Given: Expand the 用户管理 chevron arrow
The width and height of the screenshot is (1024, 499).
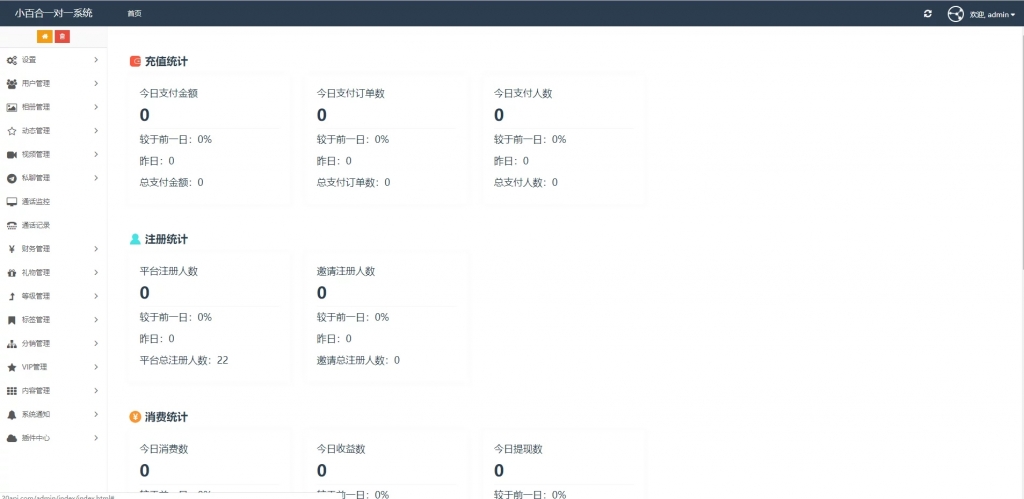Looking at the screenshot, I should point(96,84).
